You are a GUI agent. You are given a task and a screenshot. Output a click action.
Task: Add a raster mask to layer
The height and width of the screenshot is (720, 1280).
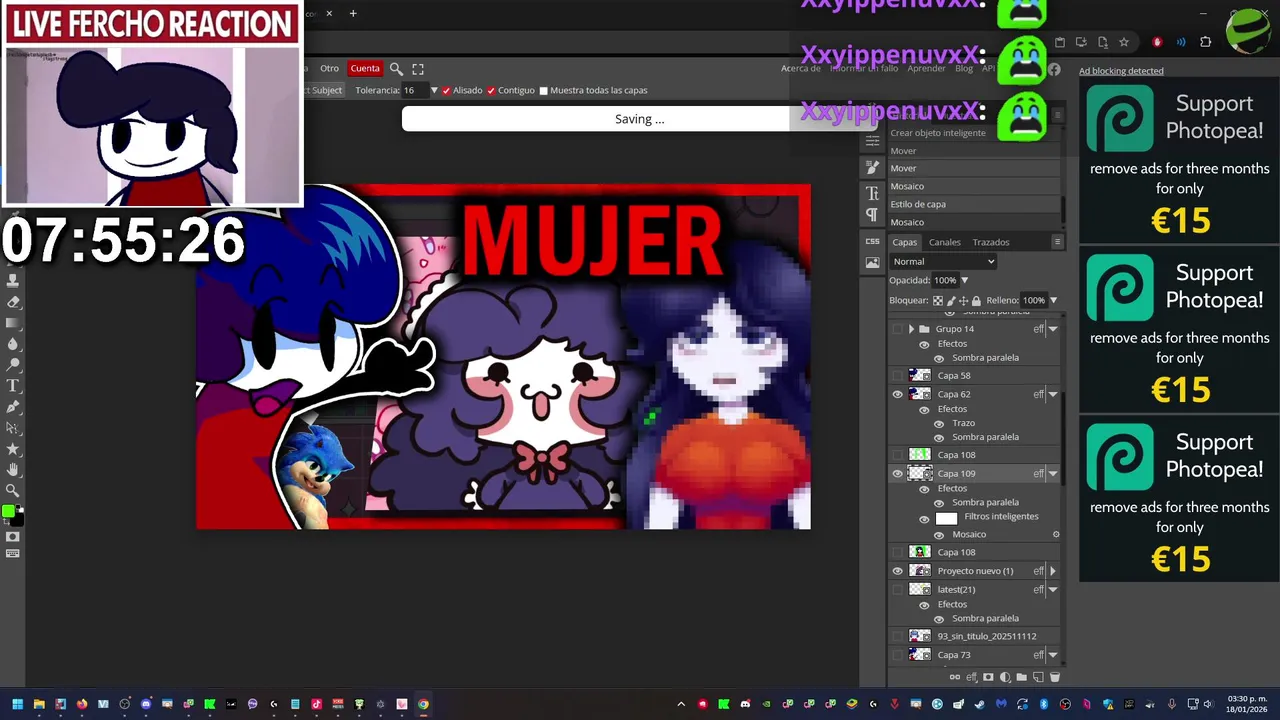click(x=988, y=677)
